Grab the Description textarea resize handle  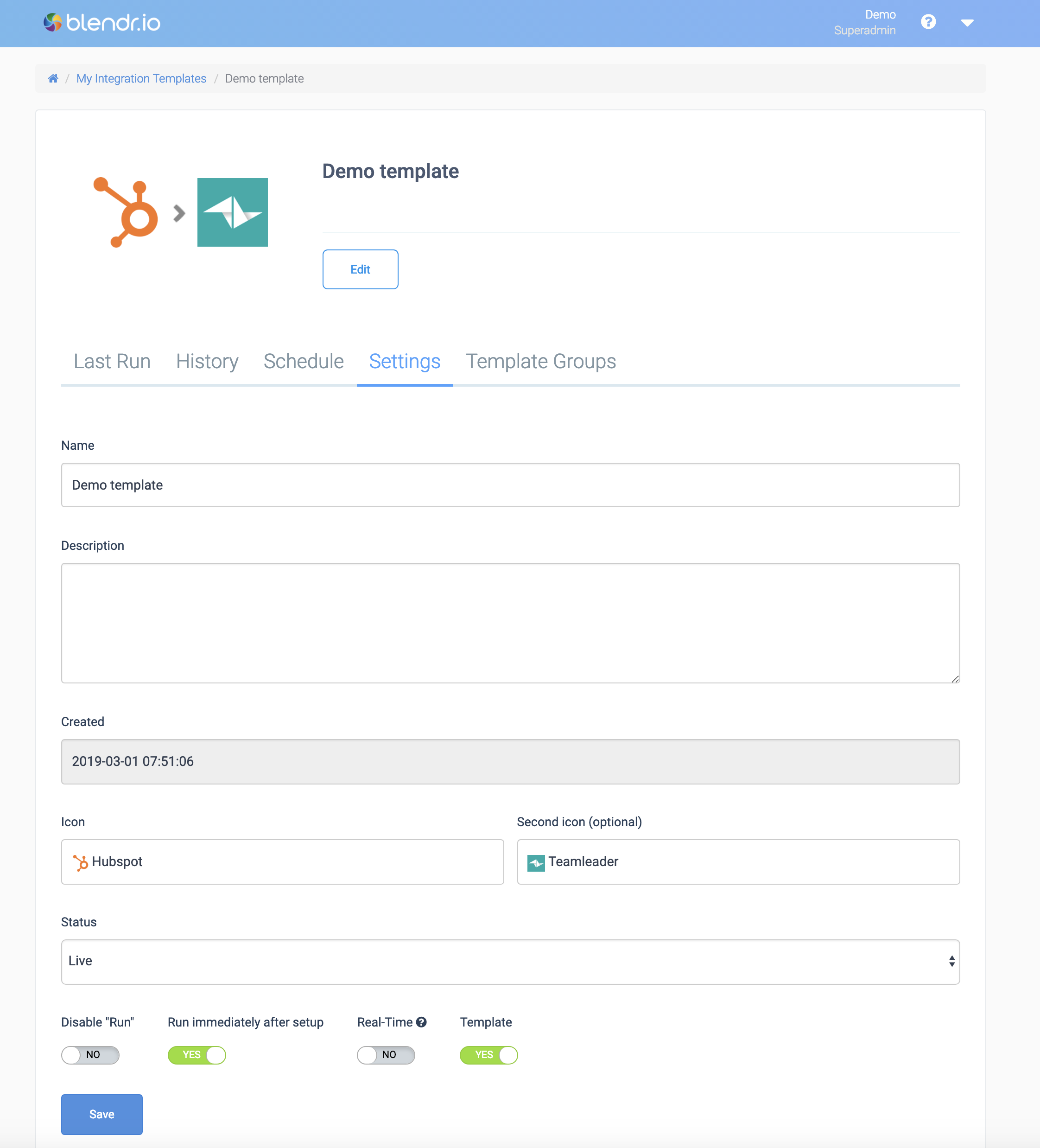point(955,678)
